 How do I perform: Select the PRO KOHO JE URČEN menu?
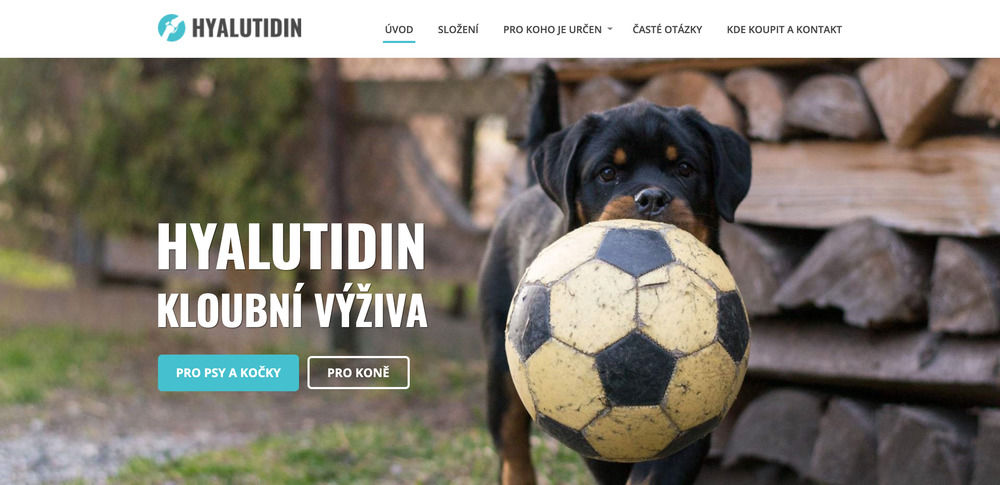click(x=552, y=29)
